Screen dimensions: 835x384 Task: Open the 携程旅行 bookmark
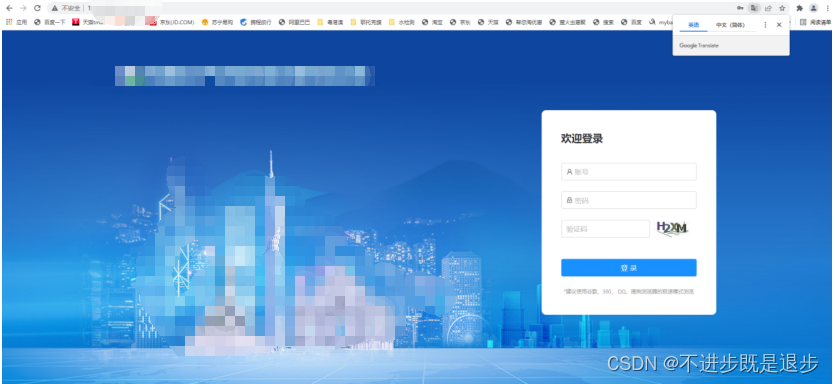pyautogui.click(x=256, y=22)
